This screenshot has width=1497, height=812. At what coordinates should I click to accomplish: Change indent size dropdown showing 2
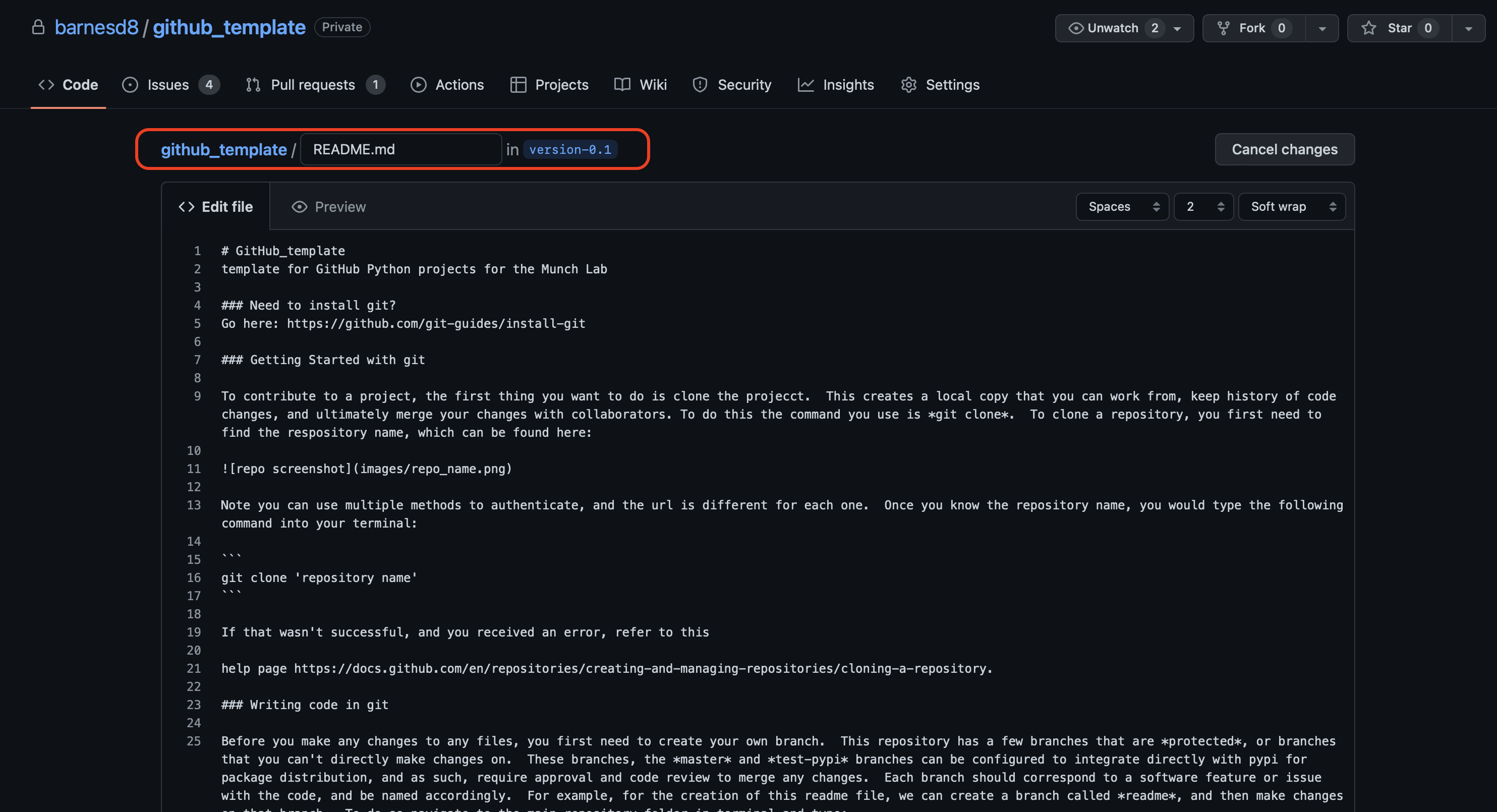(1203, 206)
